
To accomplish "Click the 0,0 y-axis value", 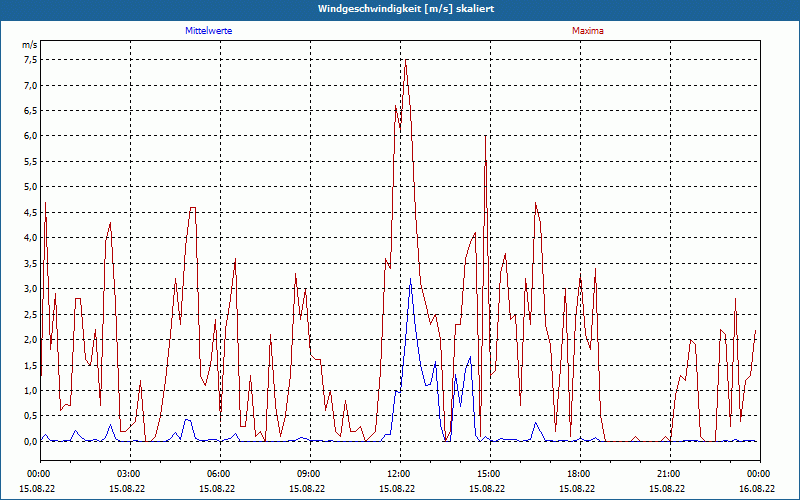I will pyautogui.click(x=31, y=441).
